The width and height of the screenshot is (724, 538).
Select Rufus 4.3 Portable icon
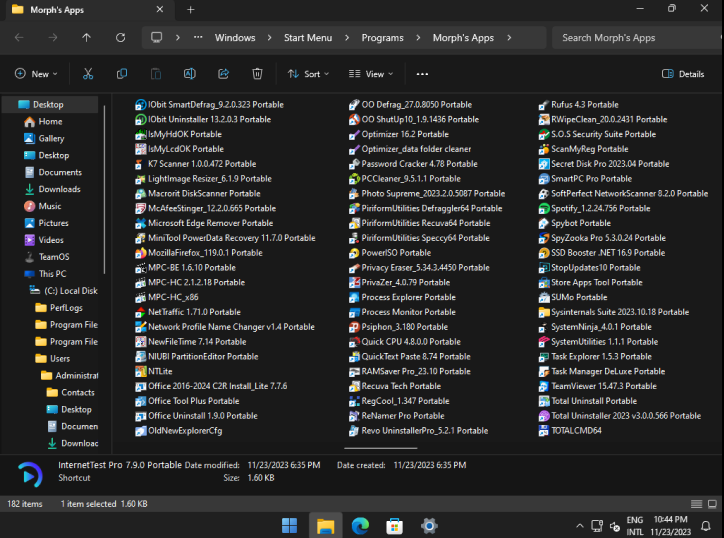pos(544,105)
